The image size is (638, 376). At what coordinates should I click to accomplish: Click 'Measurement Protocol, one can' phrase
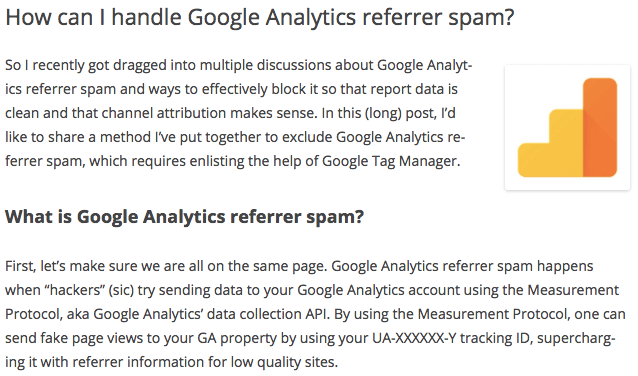click(521, 314)
